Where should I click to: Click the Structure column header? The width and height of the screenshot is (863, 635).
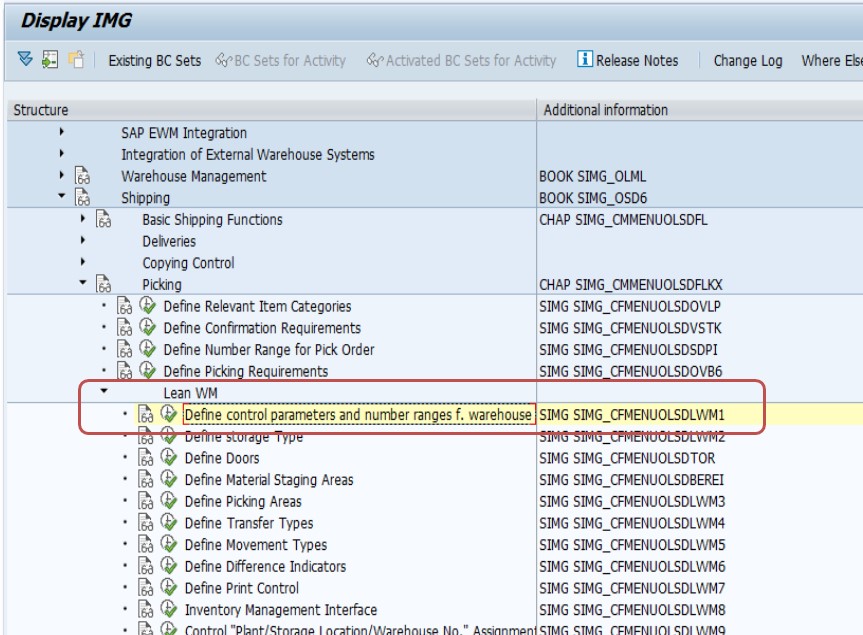click(271, 110)
